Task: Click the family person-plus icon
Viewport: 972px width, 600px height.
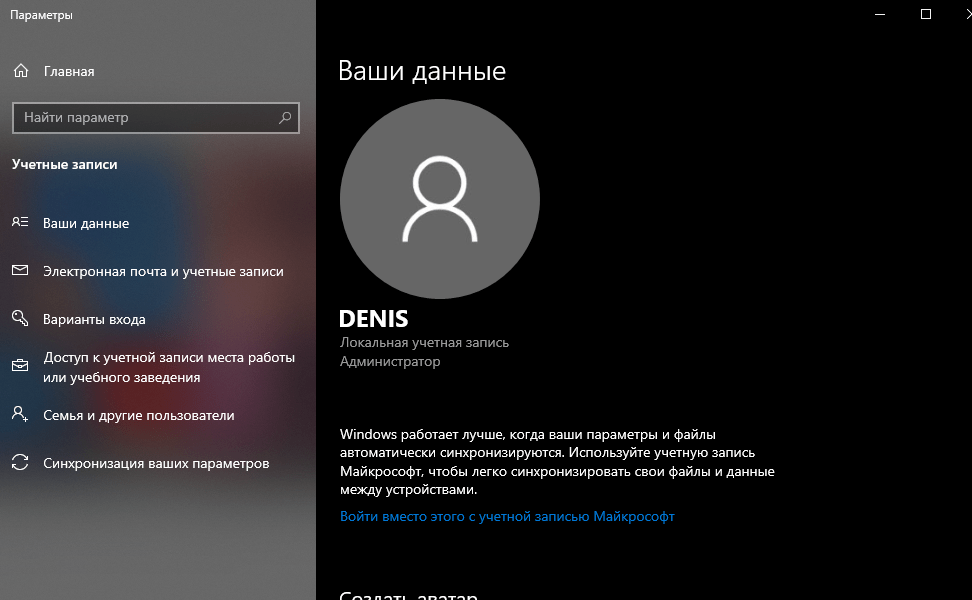Action: [20, 414]
